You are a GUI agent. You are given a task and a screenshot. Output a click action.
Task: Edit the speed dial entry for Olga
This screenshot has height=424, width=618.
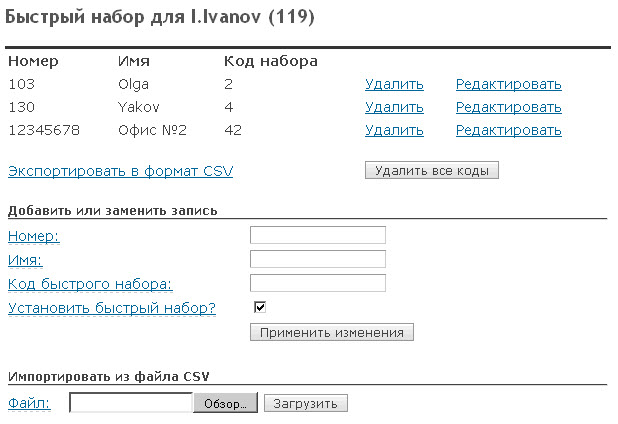tap(508, 84)
